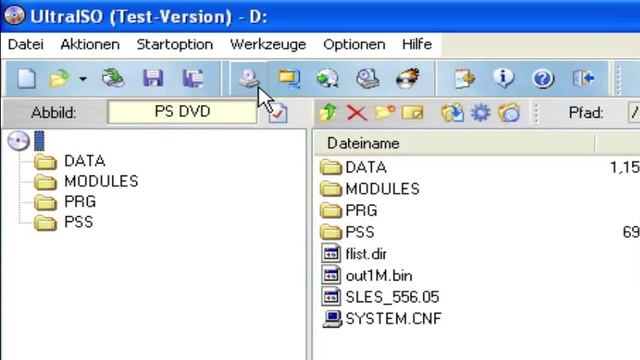This screenshot has width=640, height=360.
Task: Open the Aktionen menu
Action: coord(90,44)
